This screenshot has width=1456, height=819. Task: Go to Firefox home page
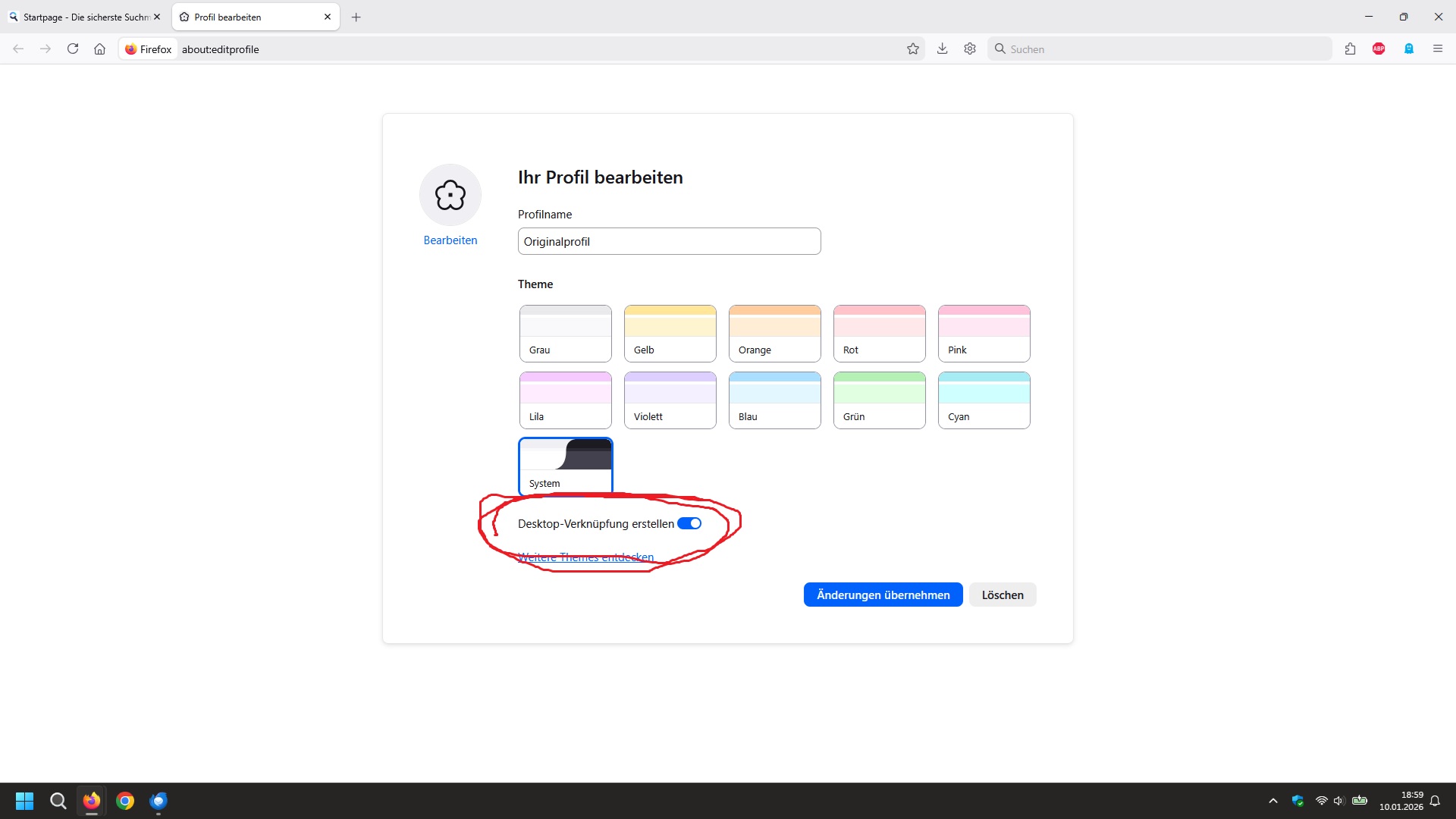pyautogui.click(x=99, y=49)
